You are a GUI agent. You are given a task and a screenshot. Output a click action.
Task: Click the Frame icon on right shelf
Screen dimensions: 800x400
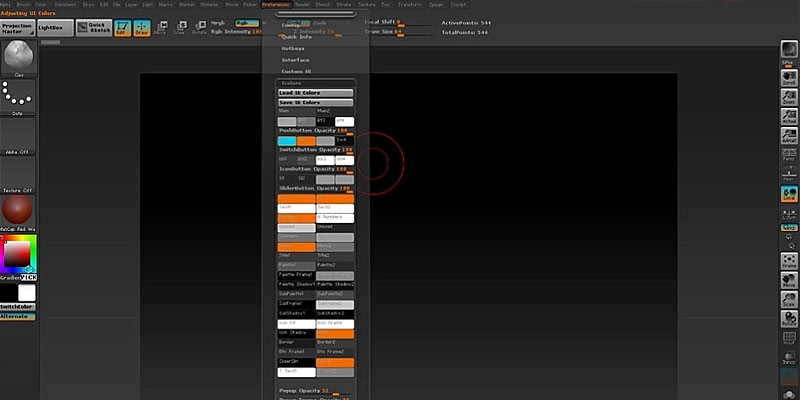pos(789,261)
